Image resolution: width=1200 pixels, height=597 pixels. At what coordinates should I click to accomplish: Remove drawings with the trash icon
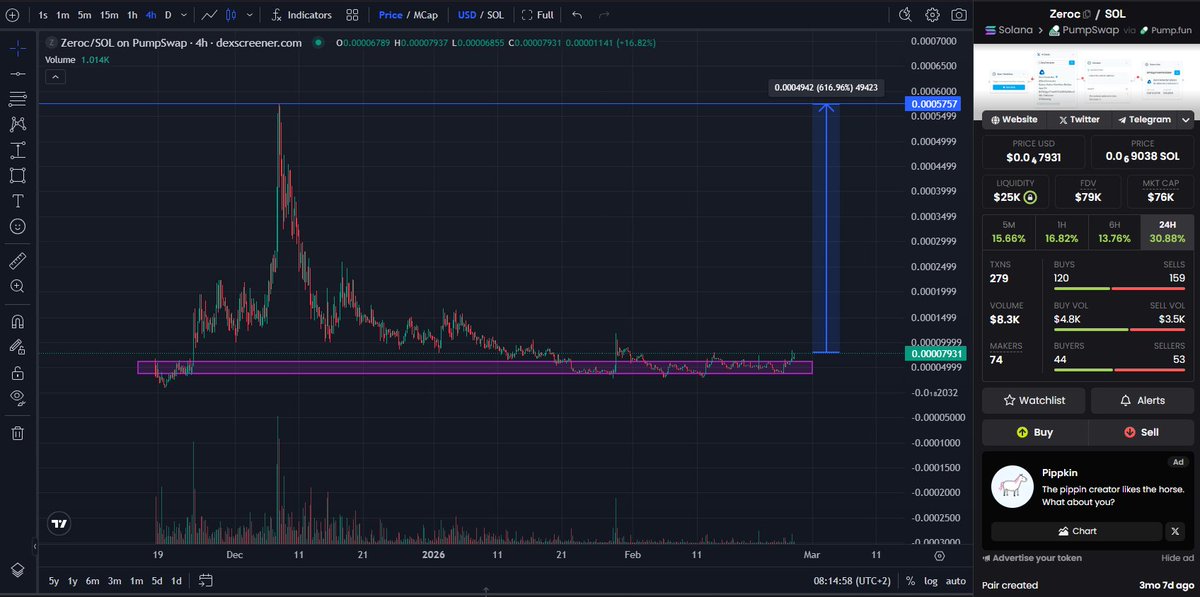[17, 433]
